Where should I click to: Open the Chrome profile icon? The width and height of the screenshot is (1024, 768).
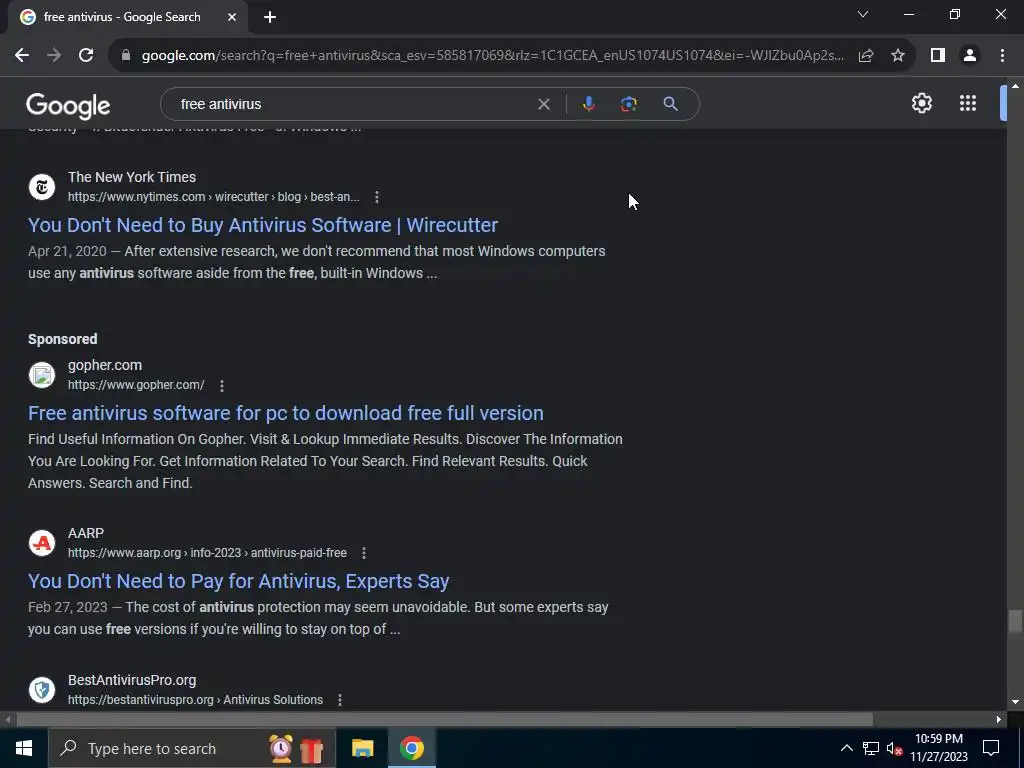(970, 56)
